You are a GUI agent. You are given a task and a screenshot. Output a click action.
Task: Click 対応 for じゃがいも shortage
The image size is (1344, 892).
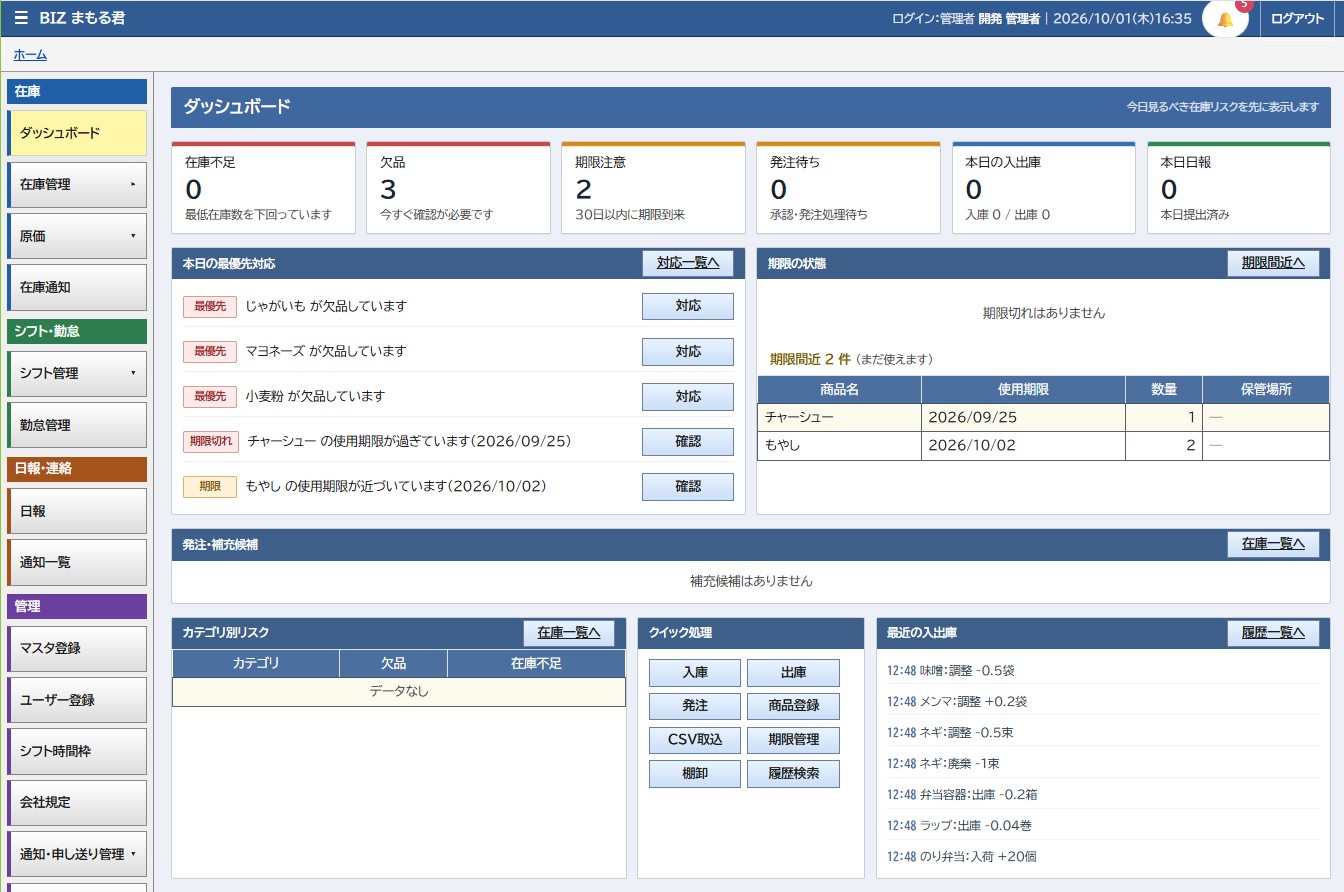pyautogui.click(x=688, y=306)
